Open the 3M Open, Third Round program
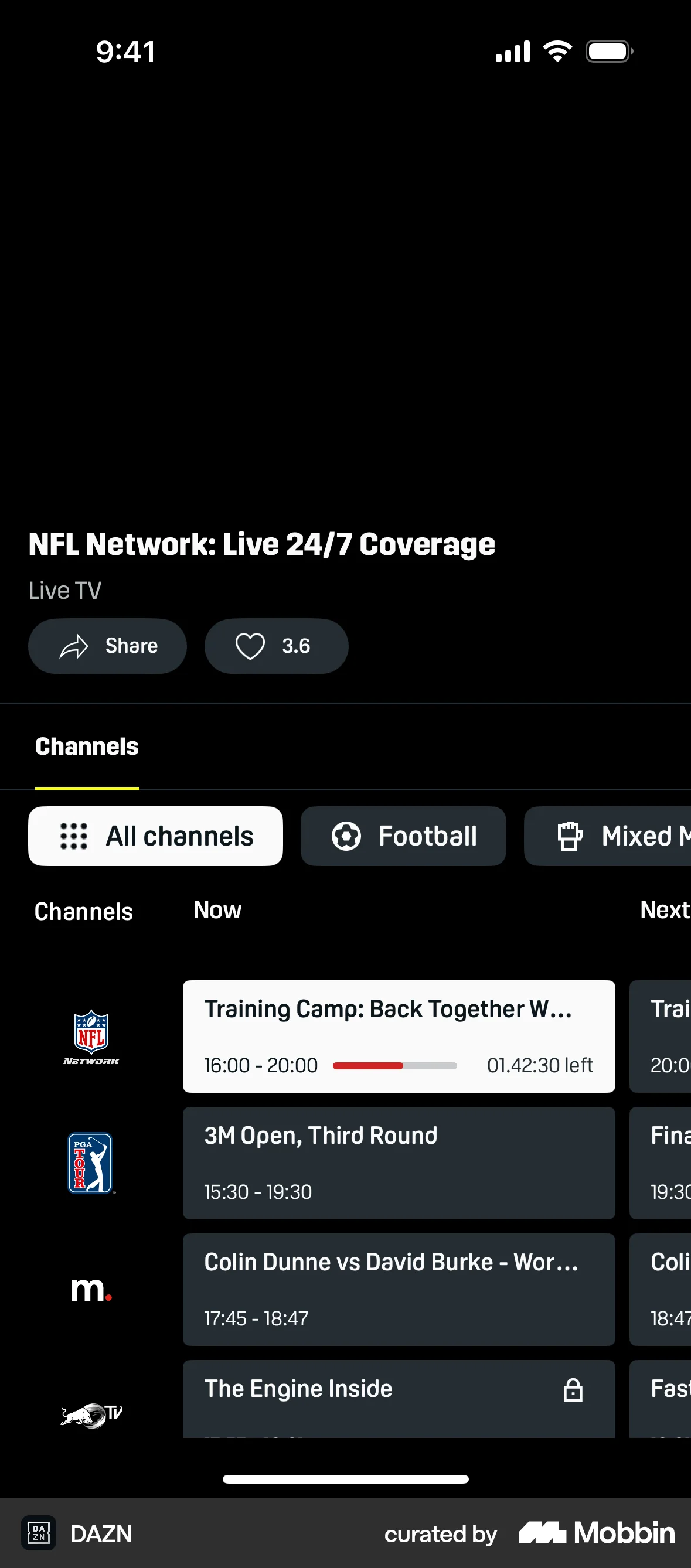The width and height of the screenshot is (691, 1568). tap(399, 1163)
